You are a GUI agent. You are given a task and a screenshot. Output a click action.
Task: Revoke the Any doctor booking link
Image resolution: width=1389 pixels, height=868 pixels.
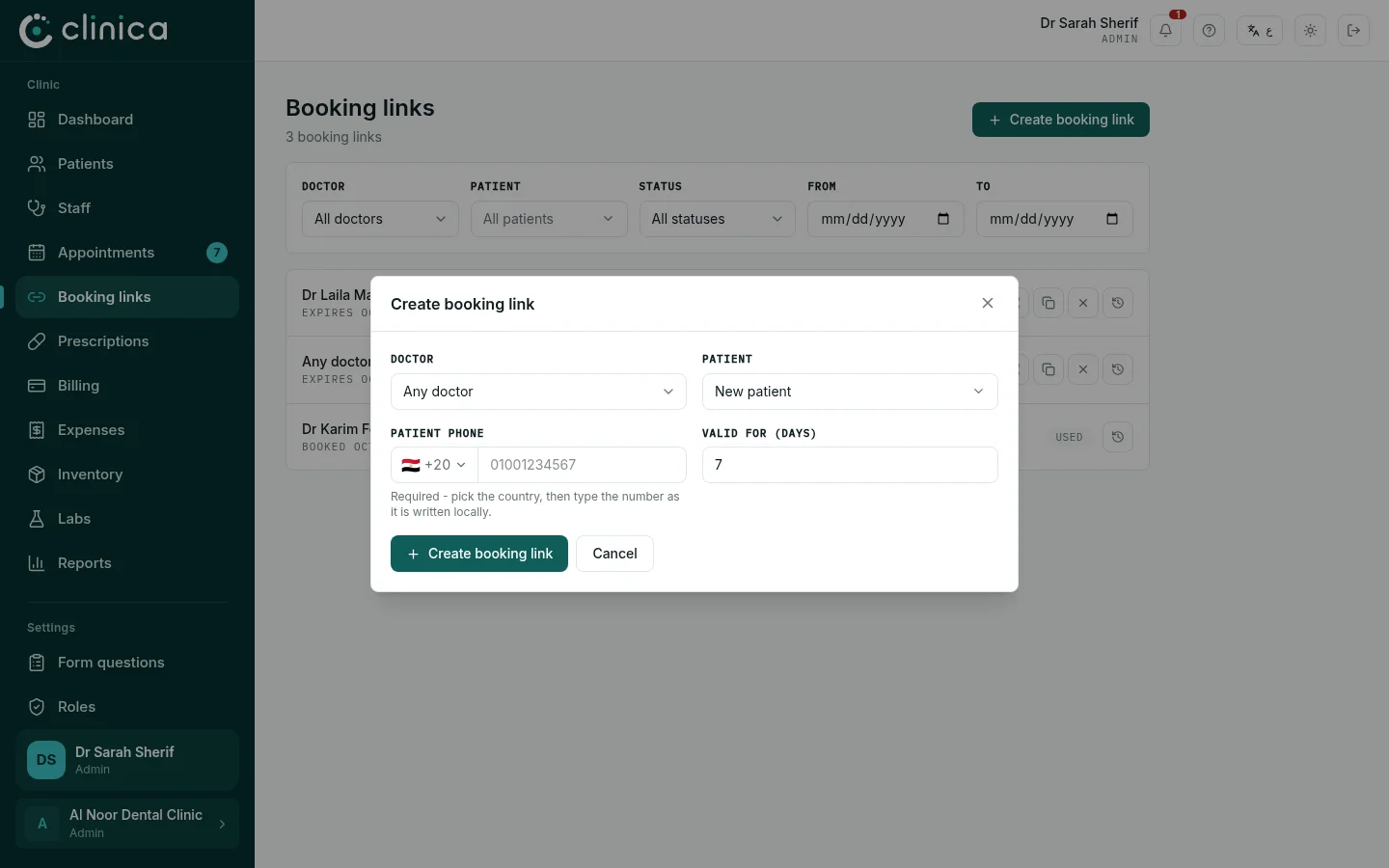tap(1083, 369)
